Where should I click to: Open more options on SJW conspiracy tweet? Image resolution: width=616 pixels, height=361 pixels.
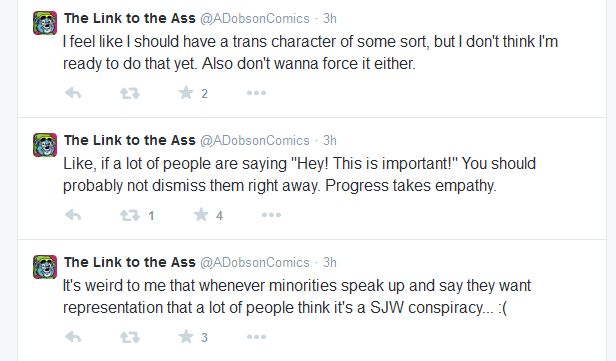pos(257,337)
